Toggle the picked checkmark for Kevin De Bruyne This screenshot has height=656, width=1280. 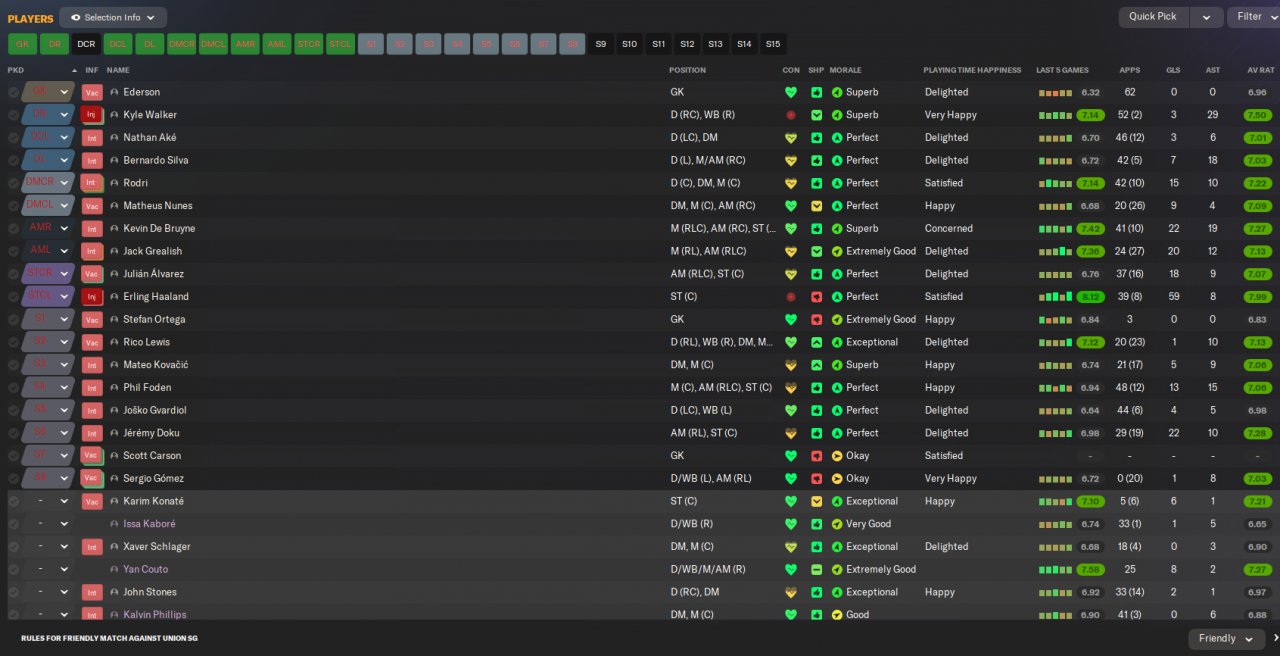click(x=13, y=228)
